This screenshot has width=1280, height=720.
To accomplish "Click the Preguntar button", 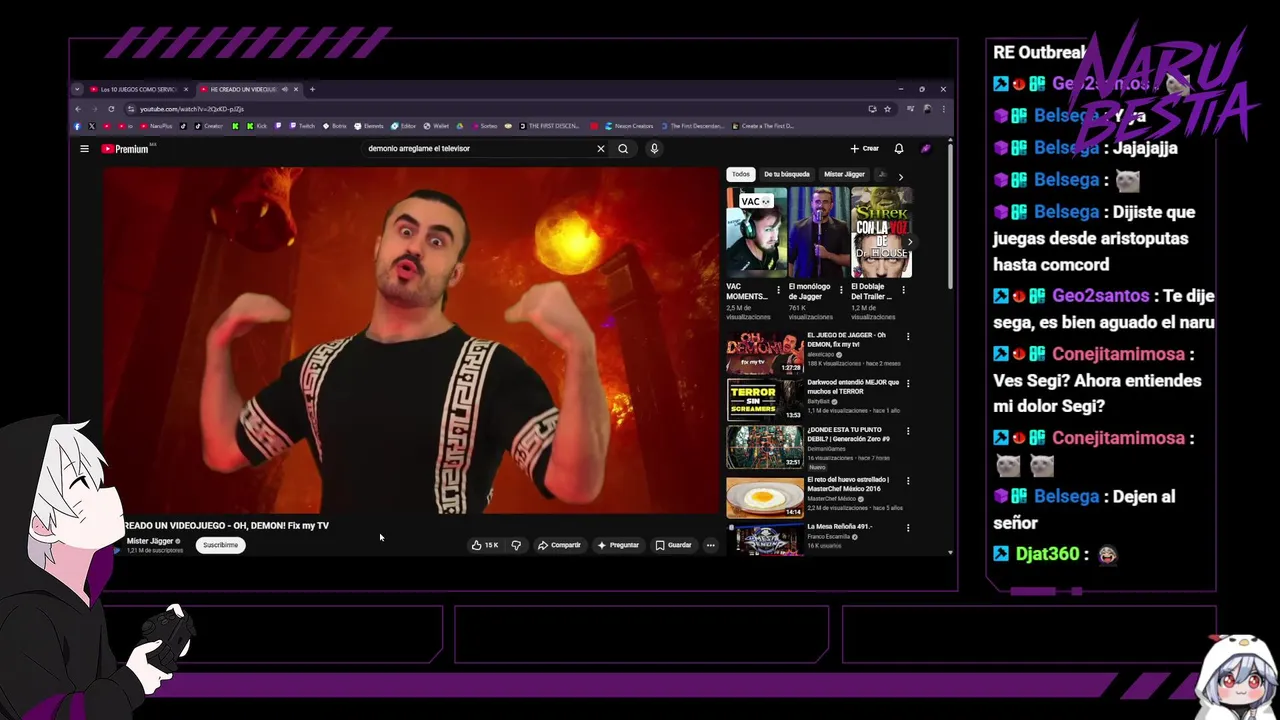I will pyautogui.click(x=618, y=545).
